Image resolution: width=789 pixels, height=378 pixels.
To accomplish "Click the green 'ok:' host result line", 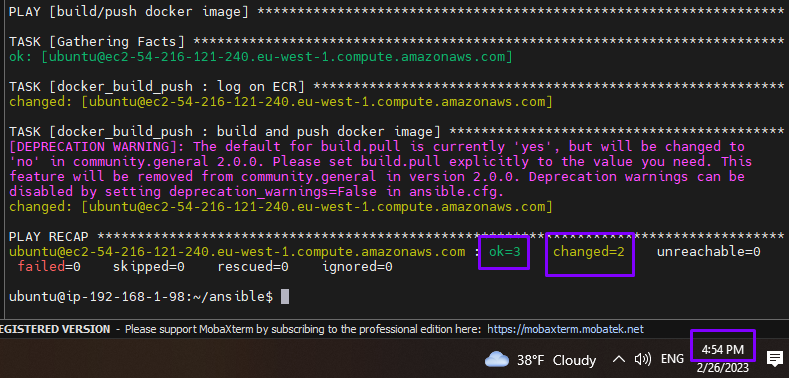I will coord(261,57).
